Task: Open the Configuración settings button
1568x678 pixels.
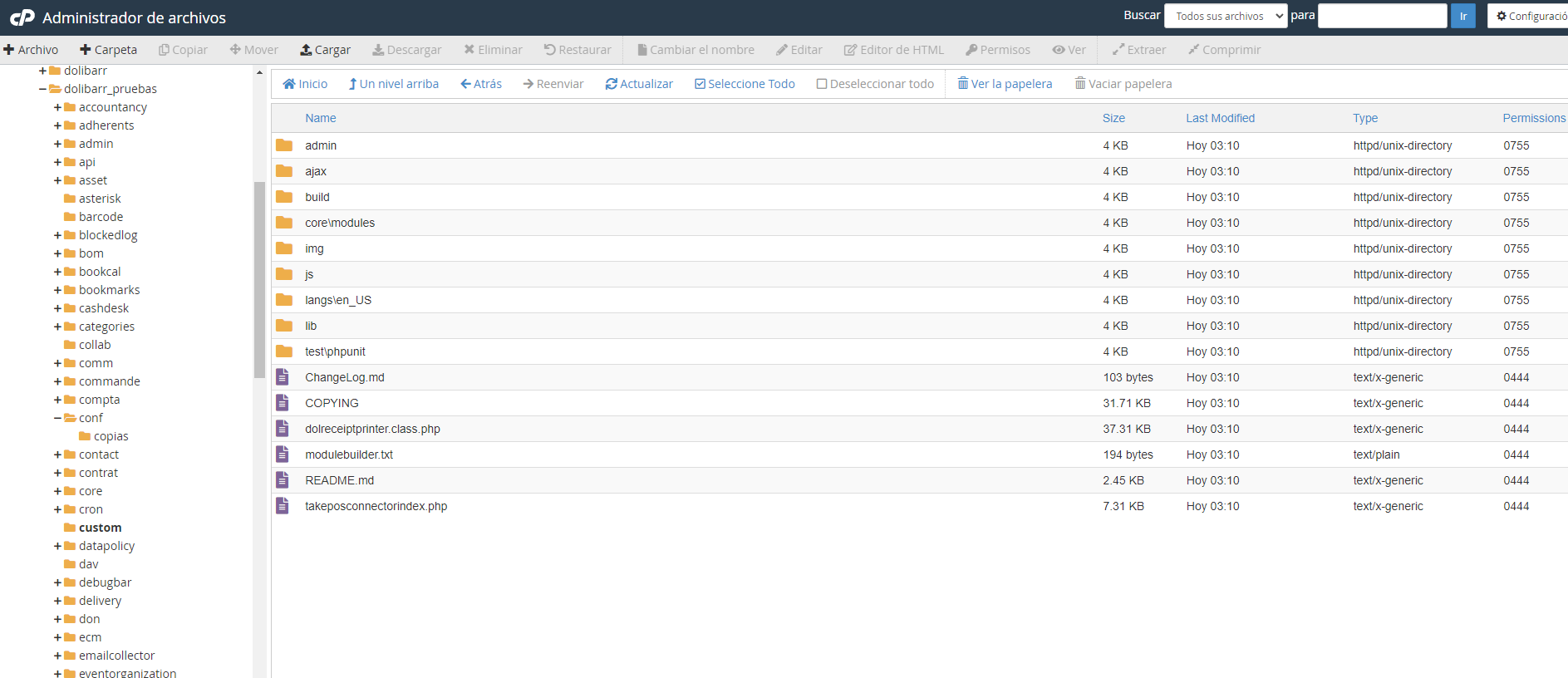Action: pos(1529,16)
